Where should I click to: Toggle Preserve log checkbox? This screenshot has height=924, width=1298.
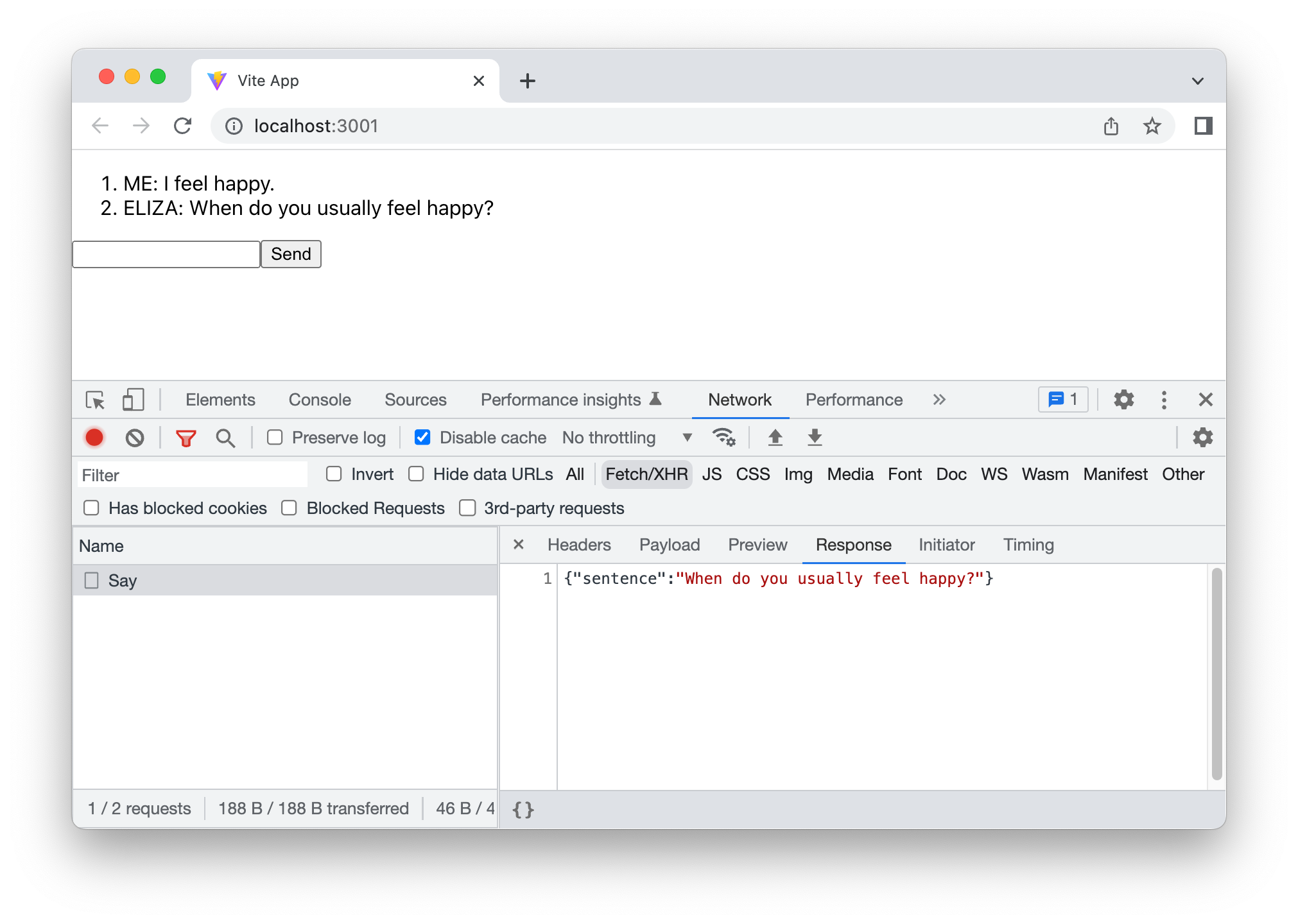[x=275, y=438]
